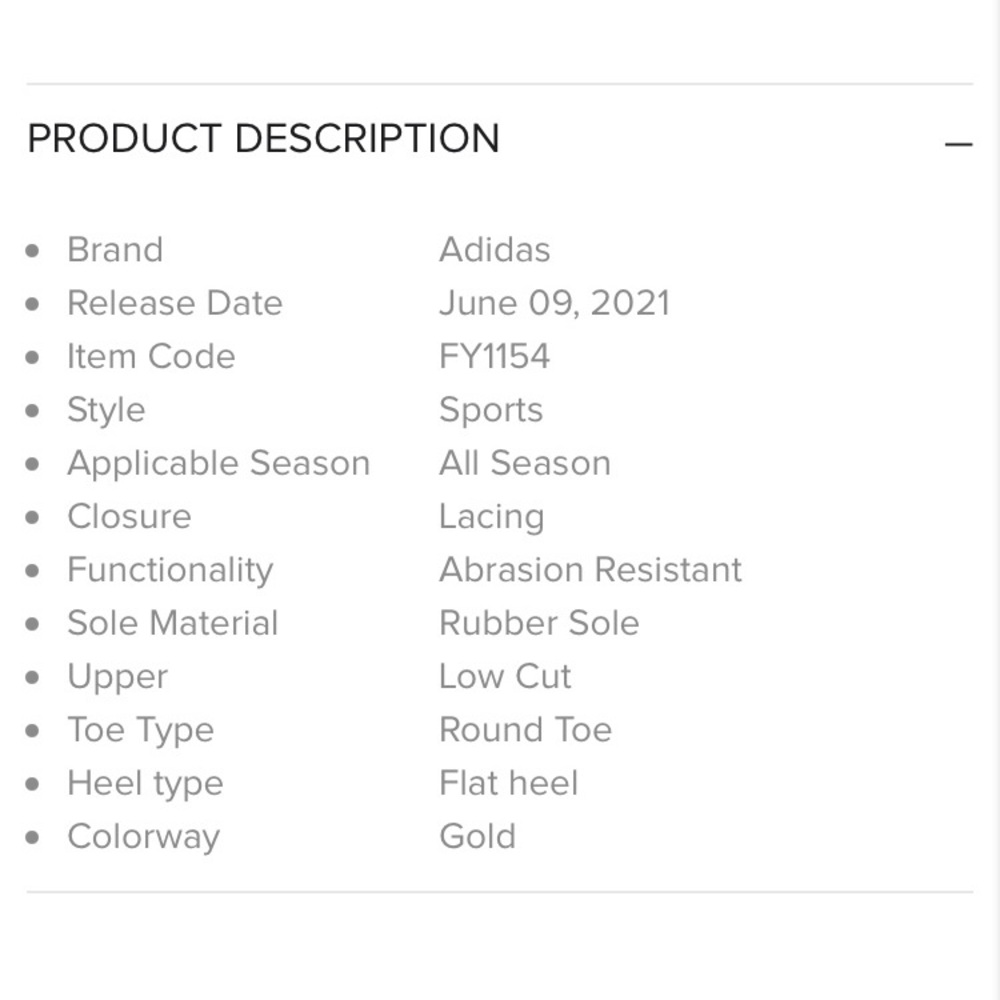Image resolution: width=1000 pixels, height=1000 pixels.
Task: Click the Sole Material label
Action: pyautogui.click(x=172, y=623)
